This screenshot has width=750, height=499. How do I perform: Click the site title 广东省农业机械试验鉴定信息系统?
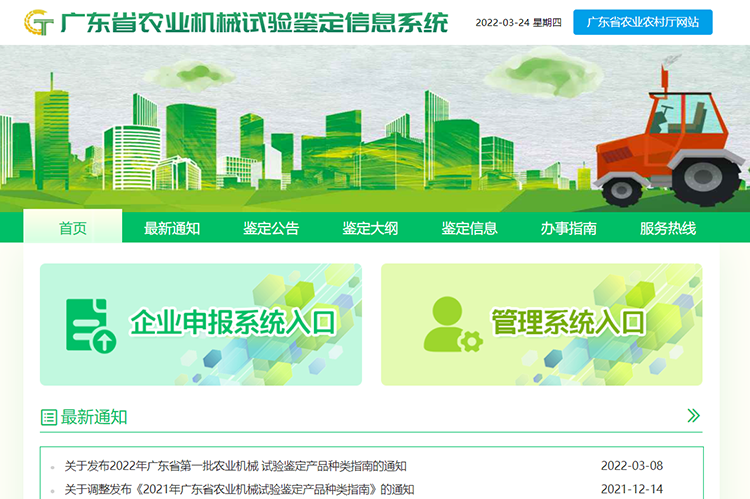click(x=254, y=22)
